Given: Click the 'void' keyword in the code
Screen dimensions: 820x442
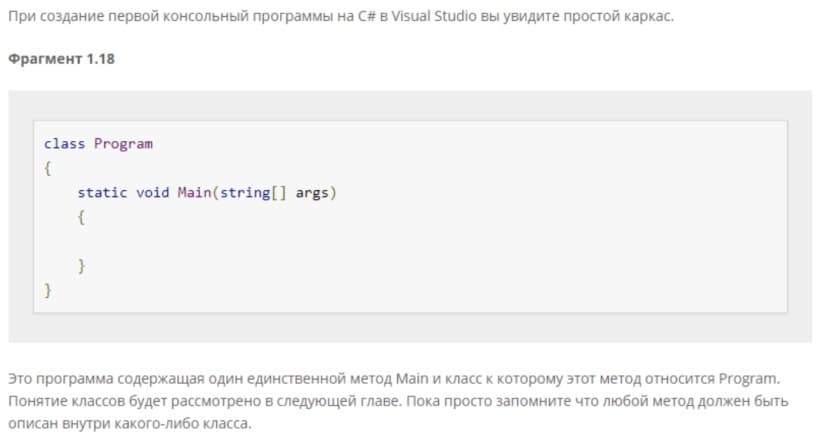Looking at the screenshot, I should coord(153,193).
